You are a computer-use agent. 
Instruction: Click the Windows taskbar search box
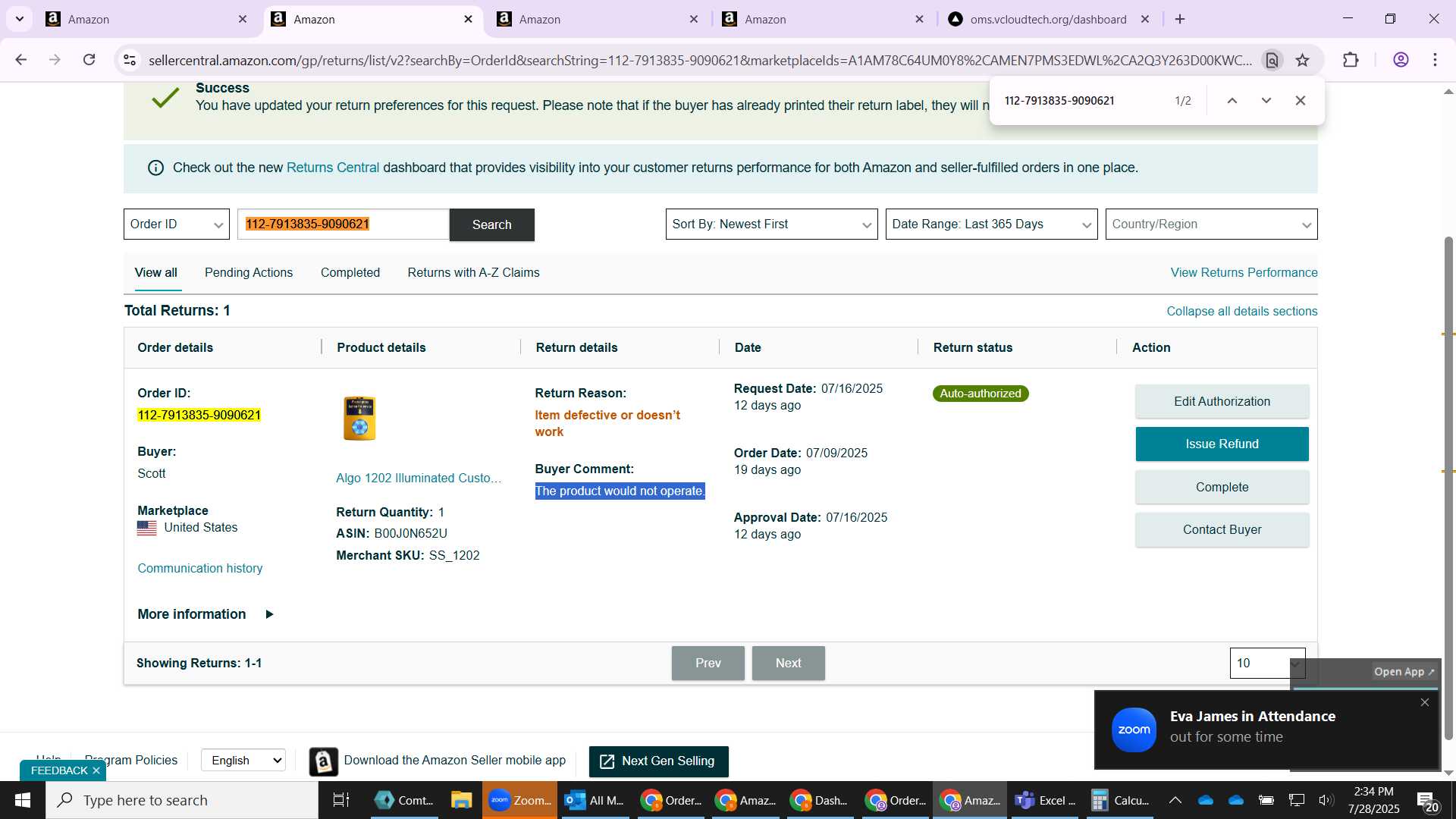tap(182, 800)
